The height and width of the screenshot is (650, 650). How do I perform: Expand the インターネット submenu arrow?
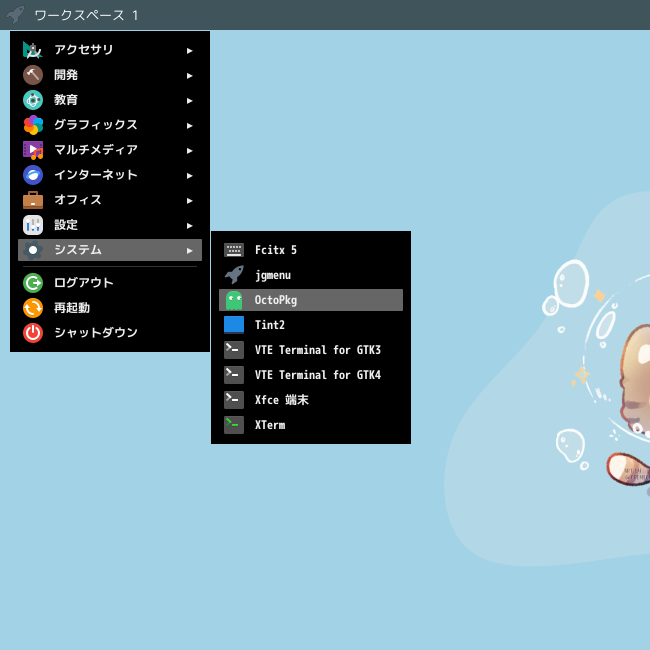pos(189,176)
